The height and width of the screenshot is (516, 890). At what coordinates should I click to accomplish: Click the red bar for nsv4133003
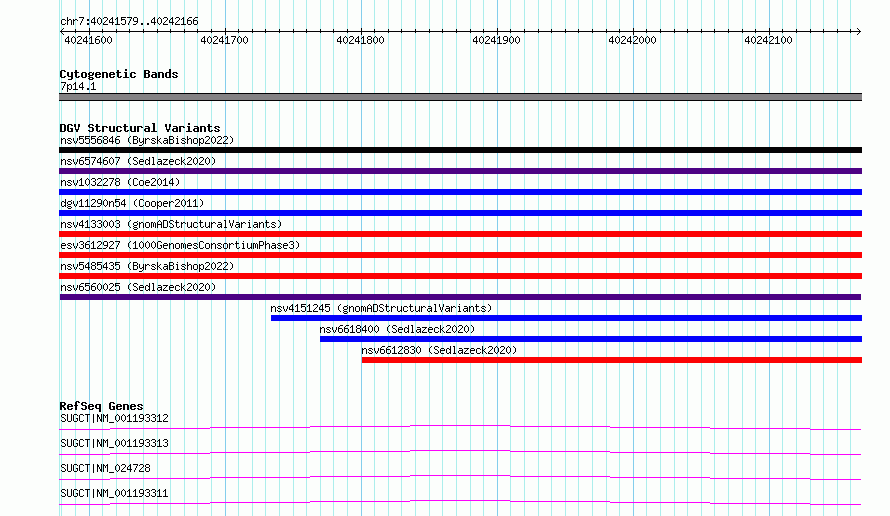click(x=460, y=234)
